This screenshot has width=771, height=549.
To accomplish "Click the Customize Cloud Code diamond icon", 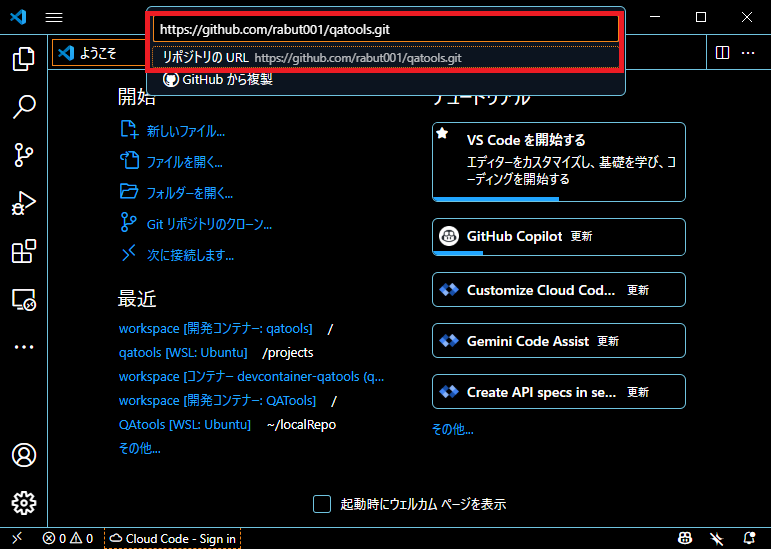I will 448,290.
